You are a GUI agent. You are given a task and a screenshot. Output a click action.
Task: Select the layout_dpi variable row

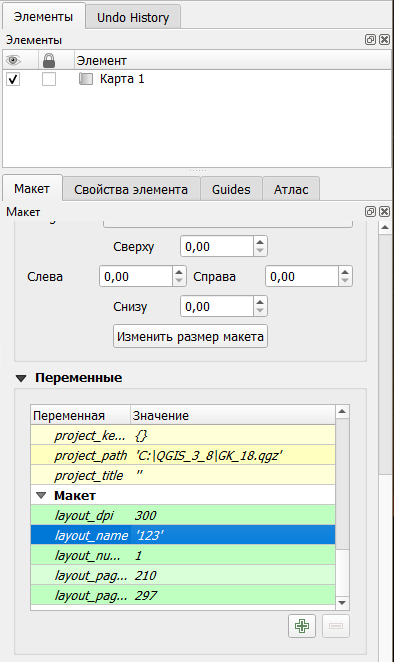click(183, 515)
